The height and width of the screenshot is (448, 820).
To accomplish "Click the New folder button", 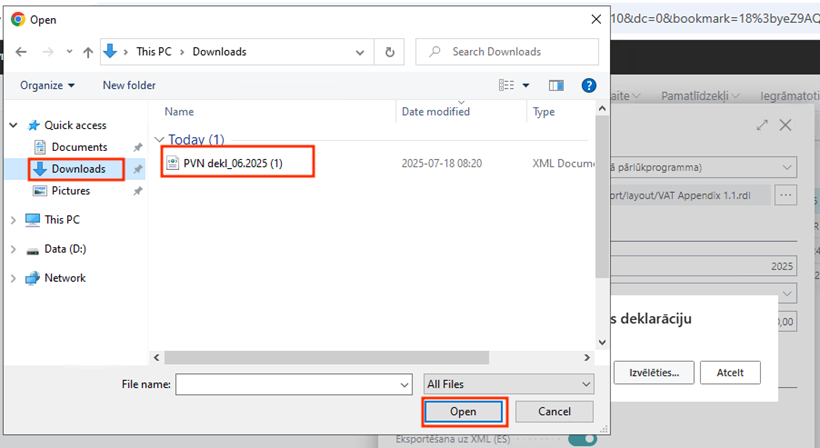I will coord(129,86).
